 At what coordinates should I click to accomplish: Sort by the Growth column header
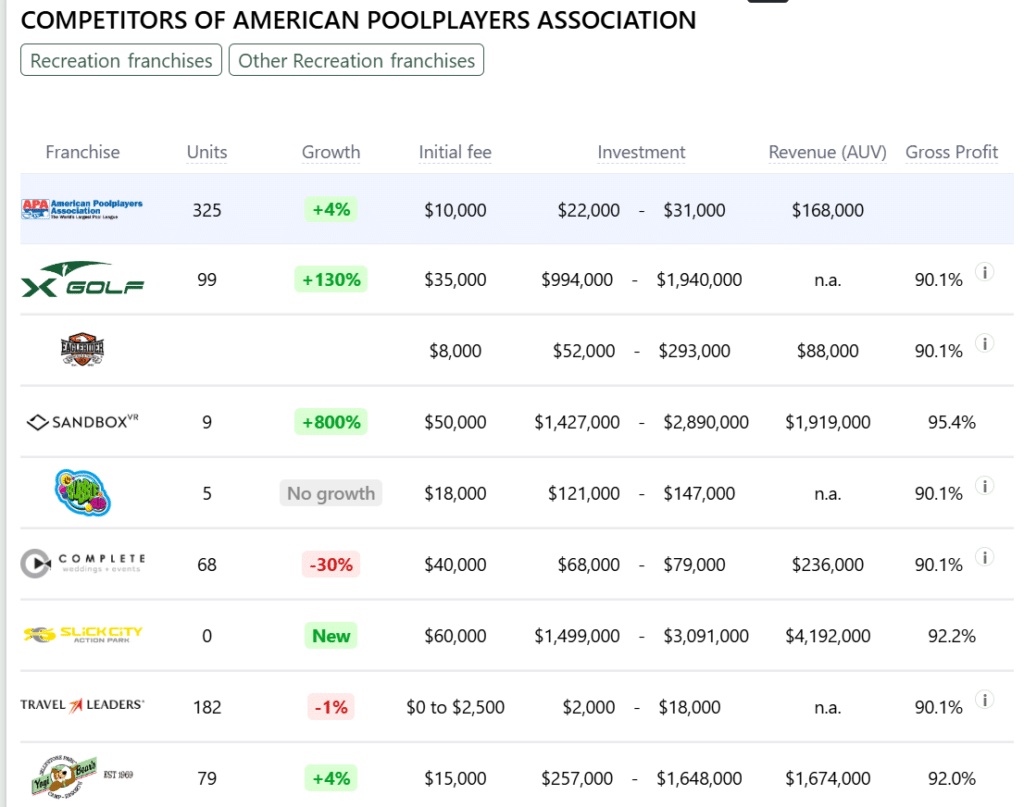tap(331, 152)
